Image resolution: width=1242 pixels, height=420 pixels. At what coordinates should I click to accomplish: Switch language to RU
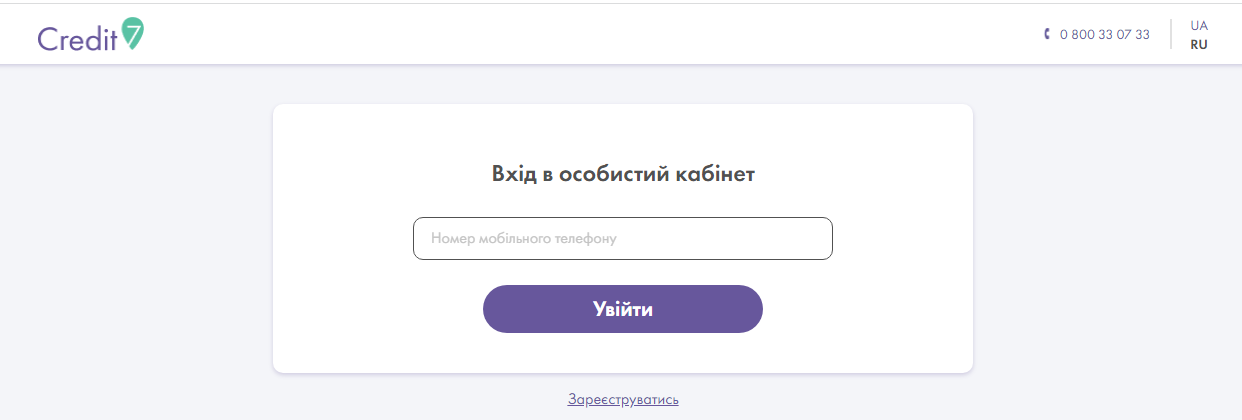pos(1199,45)
